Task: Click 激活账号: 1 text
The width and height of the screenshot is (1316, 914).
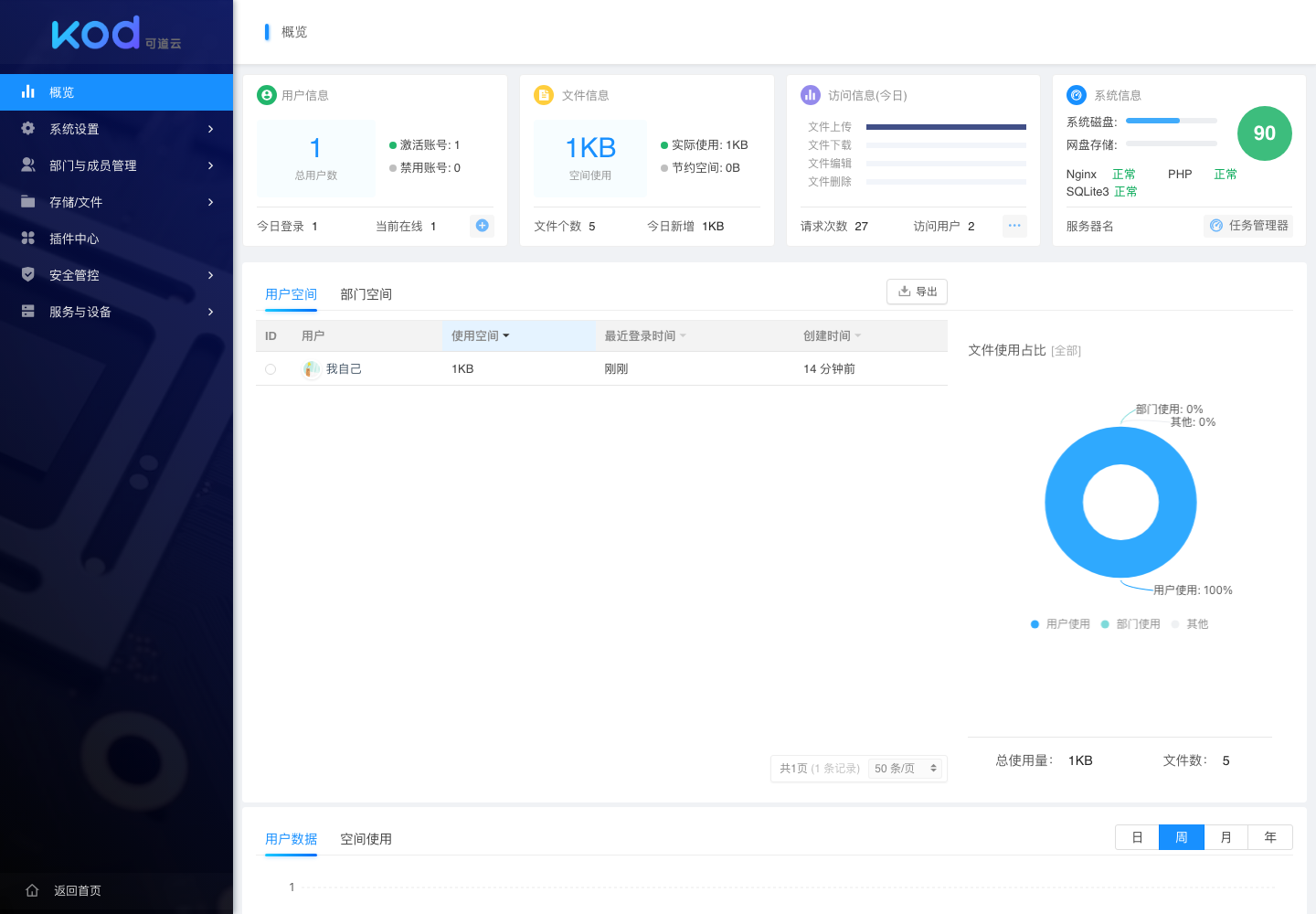Action: (x=430, y=145)
